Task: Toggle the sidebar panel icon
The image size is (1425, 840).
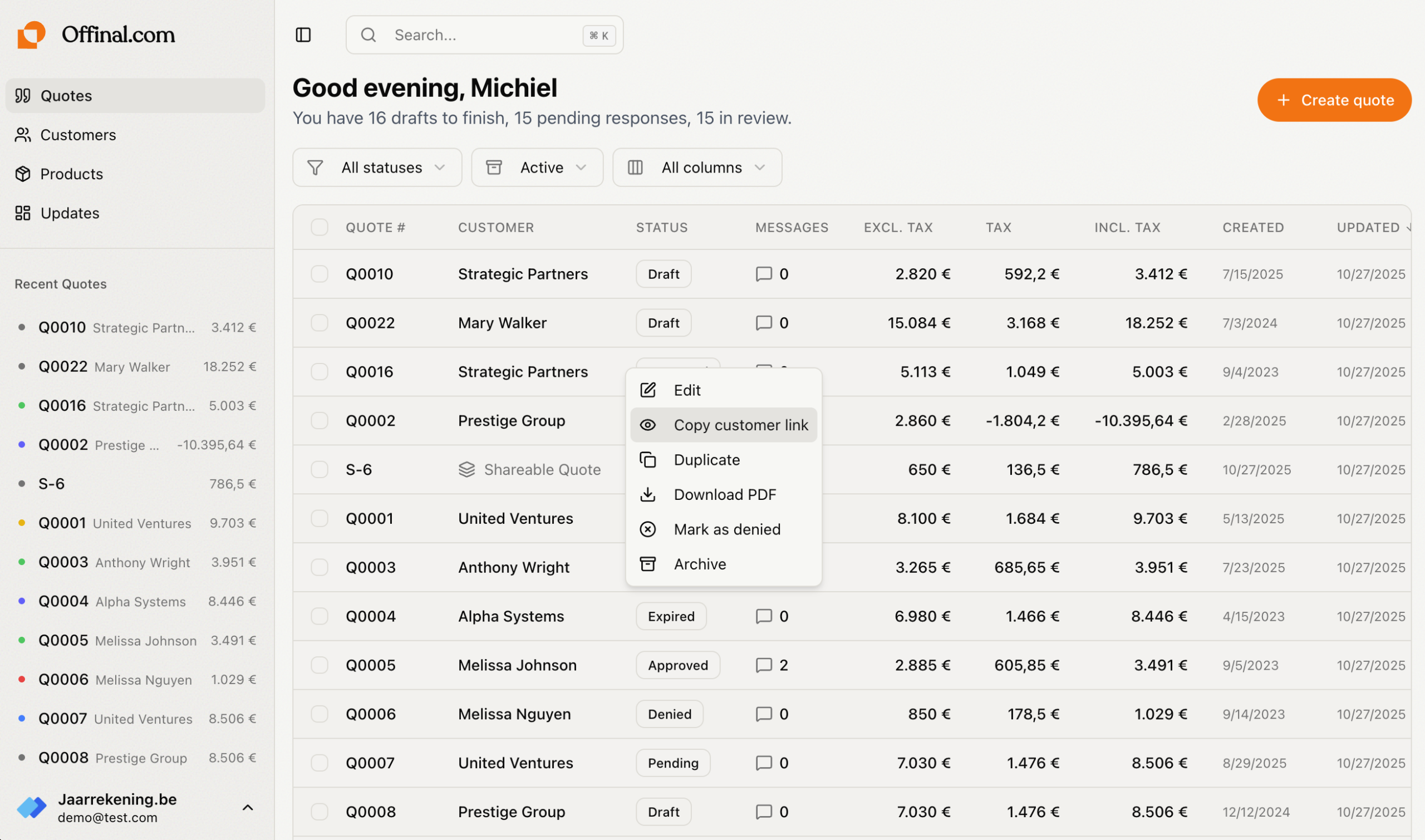Action: coord(303,35)
